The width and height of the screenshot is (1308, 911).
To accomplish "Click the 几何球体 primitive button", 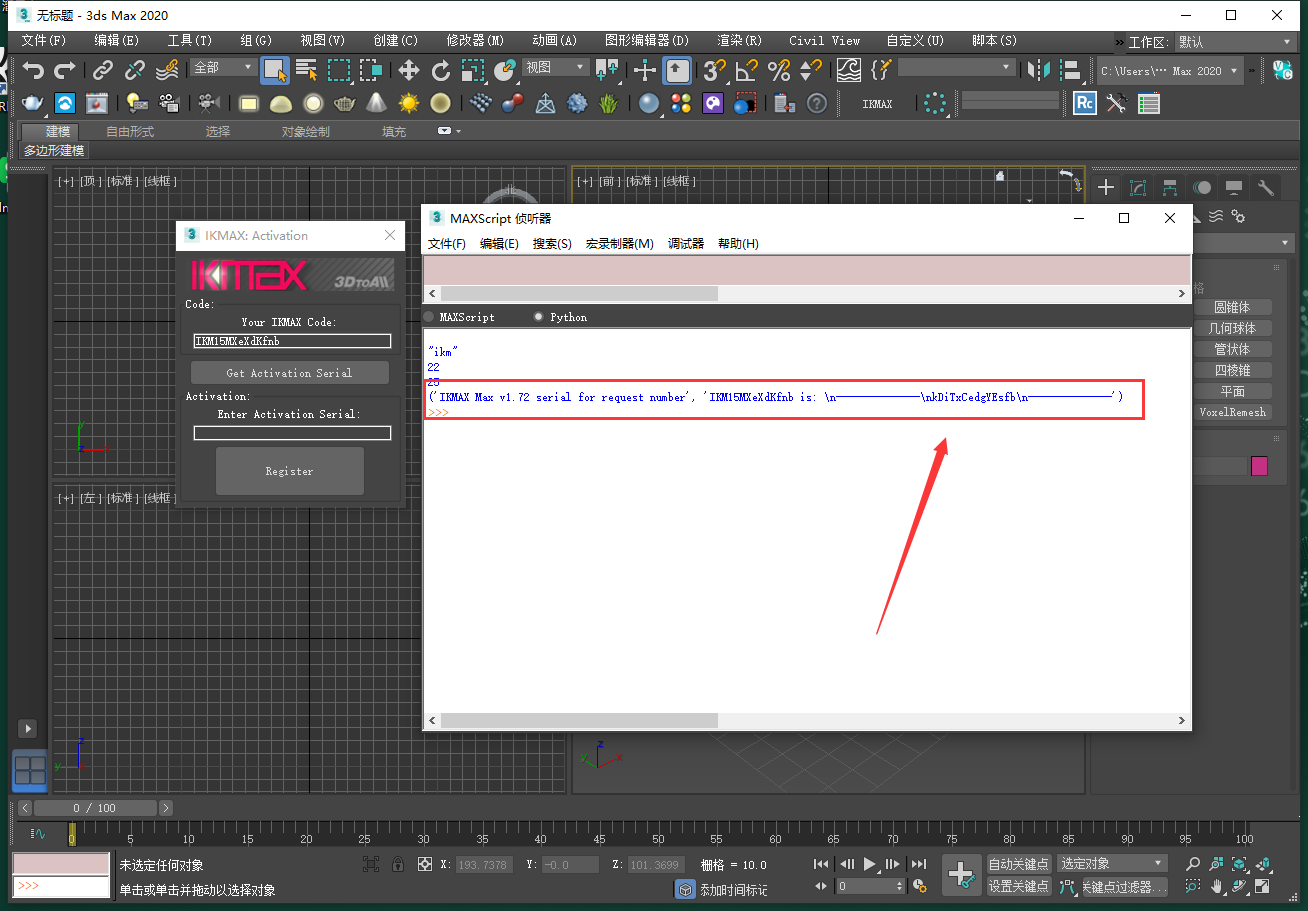I will point(1231,328).
